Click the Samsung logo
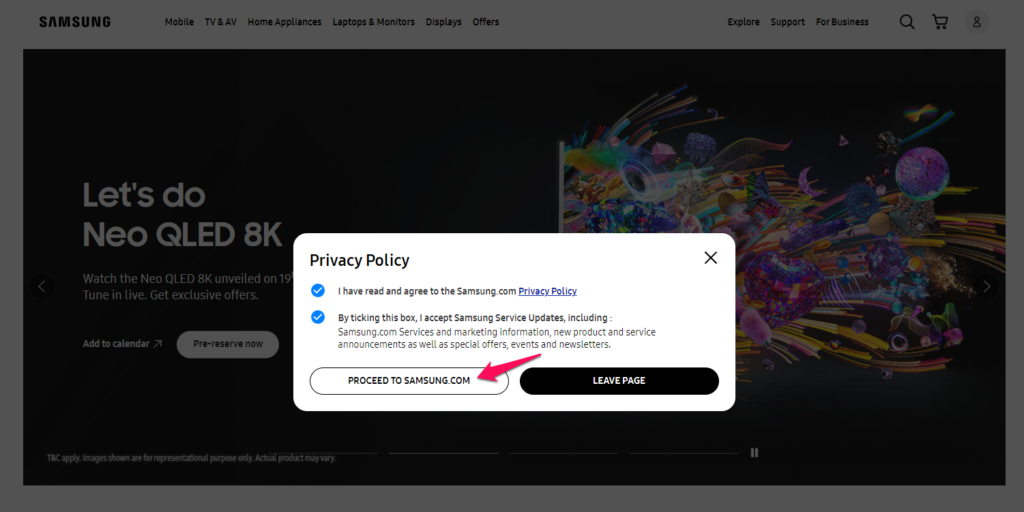Viewport: 1024px width, 512px height. coord(75,22)
